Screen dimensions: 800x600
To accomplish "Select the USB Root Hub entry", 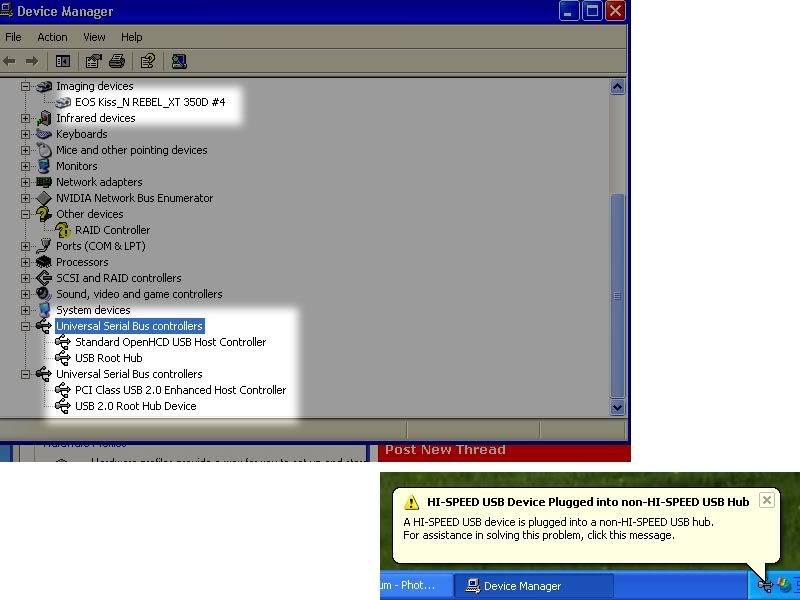I will point(109,358).
